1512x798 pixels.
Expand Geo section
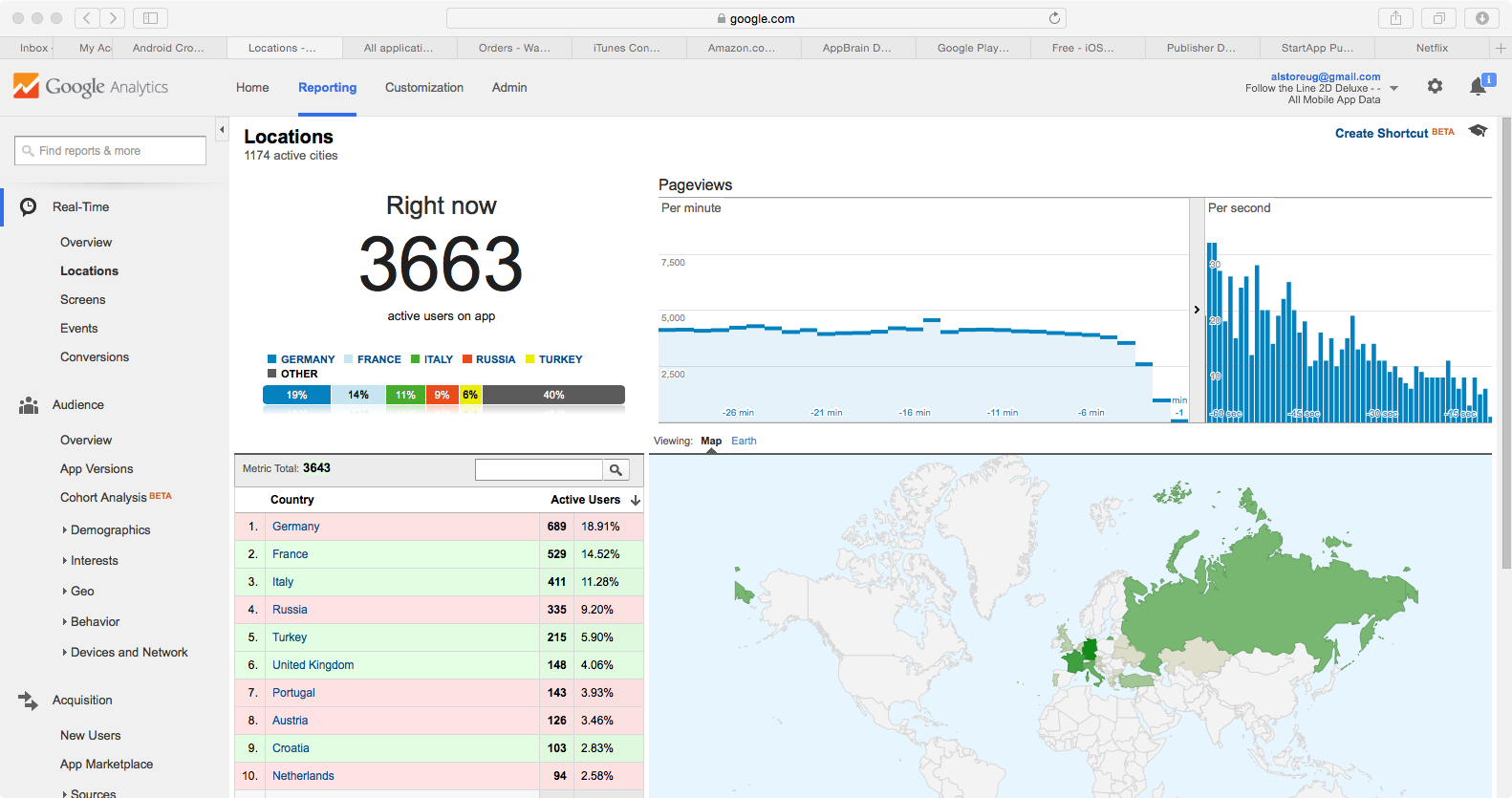point(78,592)
